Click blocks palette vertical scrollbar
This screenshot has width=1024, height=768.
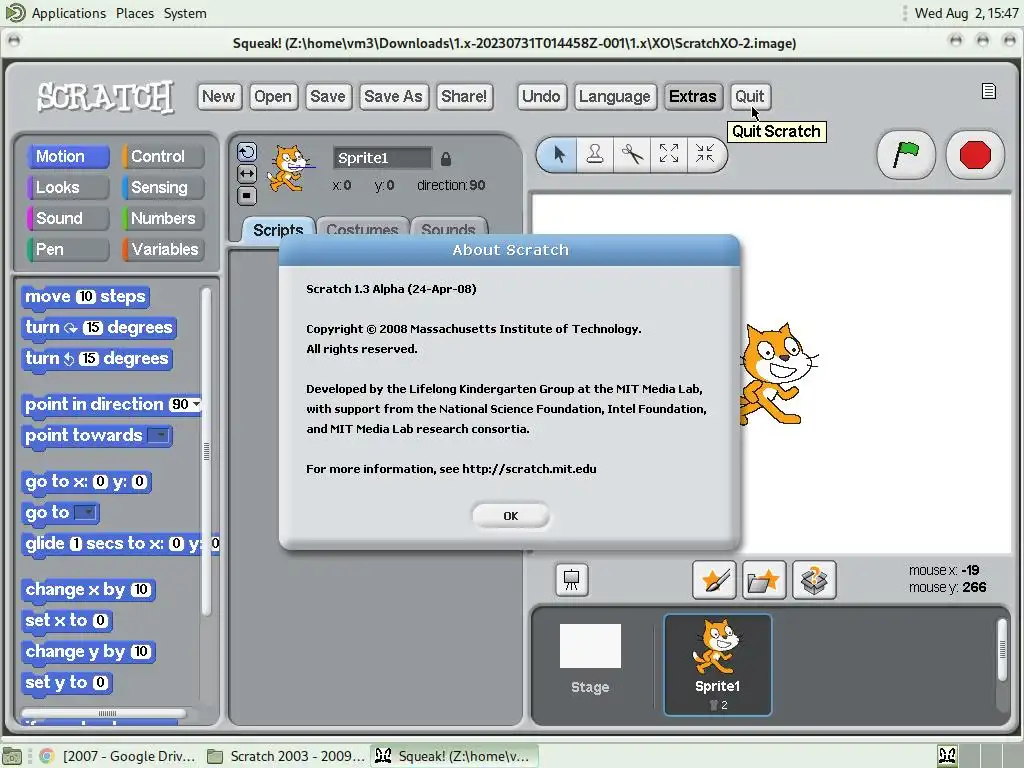click(x=206, y=451)
